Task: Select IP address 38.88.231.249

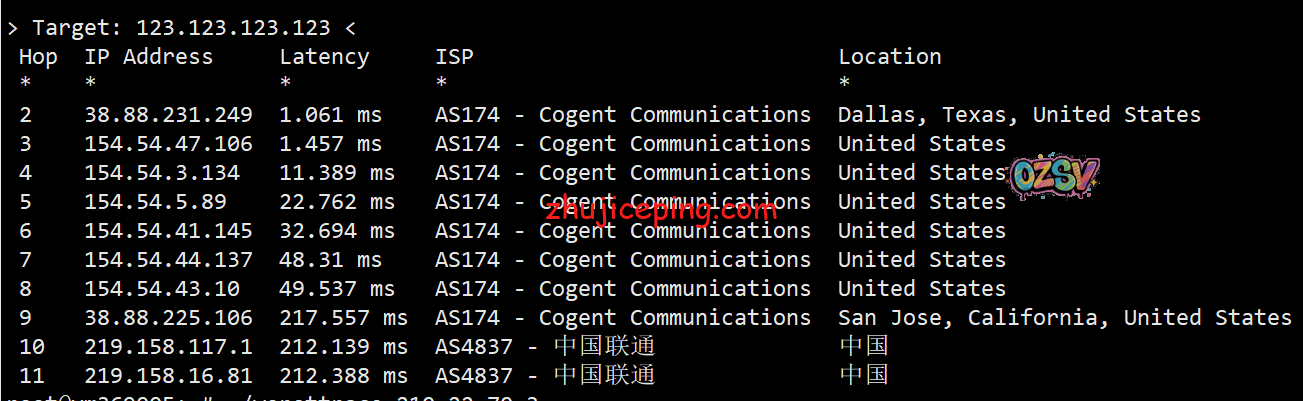Action: (168, 115)
